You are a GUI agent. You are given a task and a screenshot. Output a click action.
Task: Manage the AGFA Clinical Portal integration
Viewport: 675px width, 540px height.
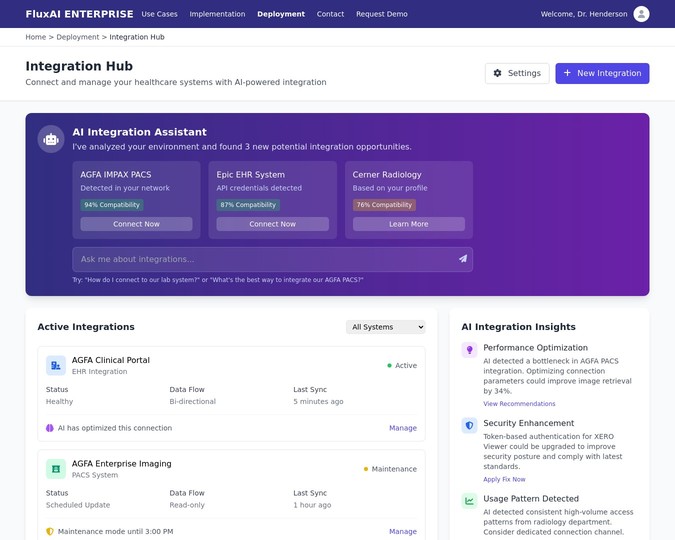pos(403,428)
